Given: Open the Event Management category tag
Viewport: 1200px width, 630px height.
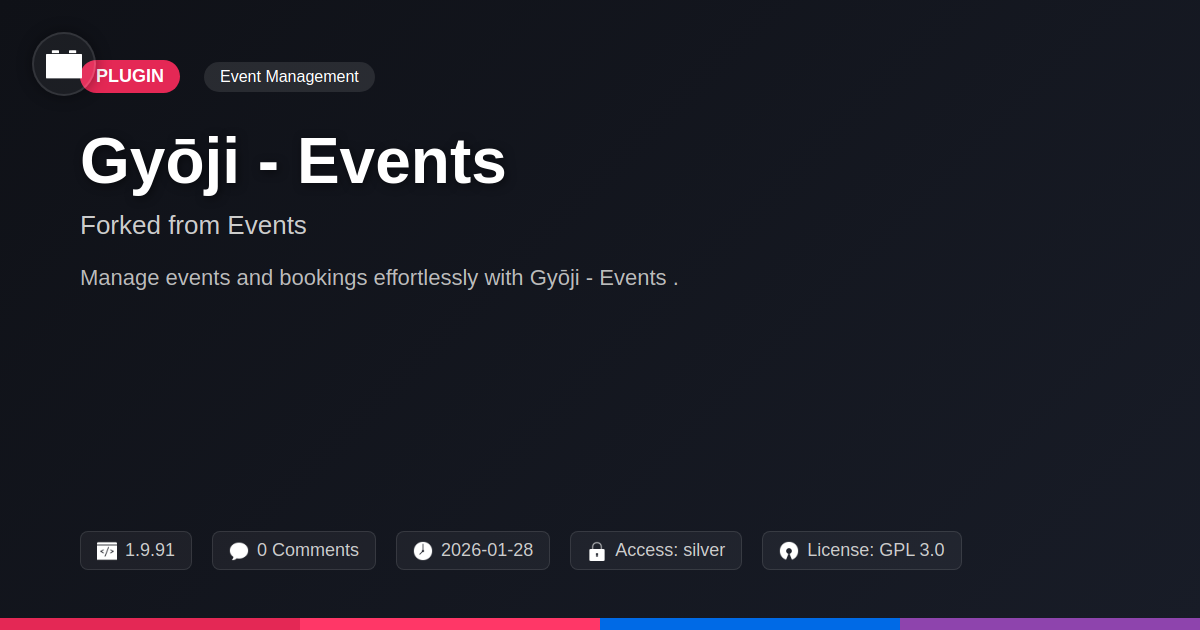Looking at the screenshot, I should pyautogui.click(x=289, y=77).
